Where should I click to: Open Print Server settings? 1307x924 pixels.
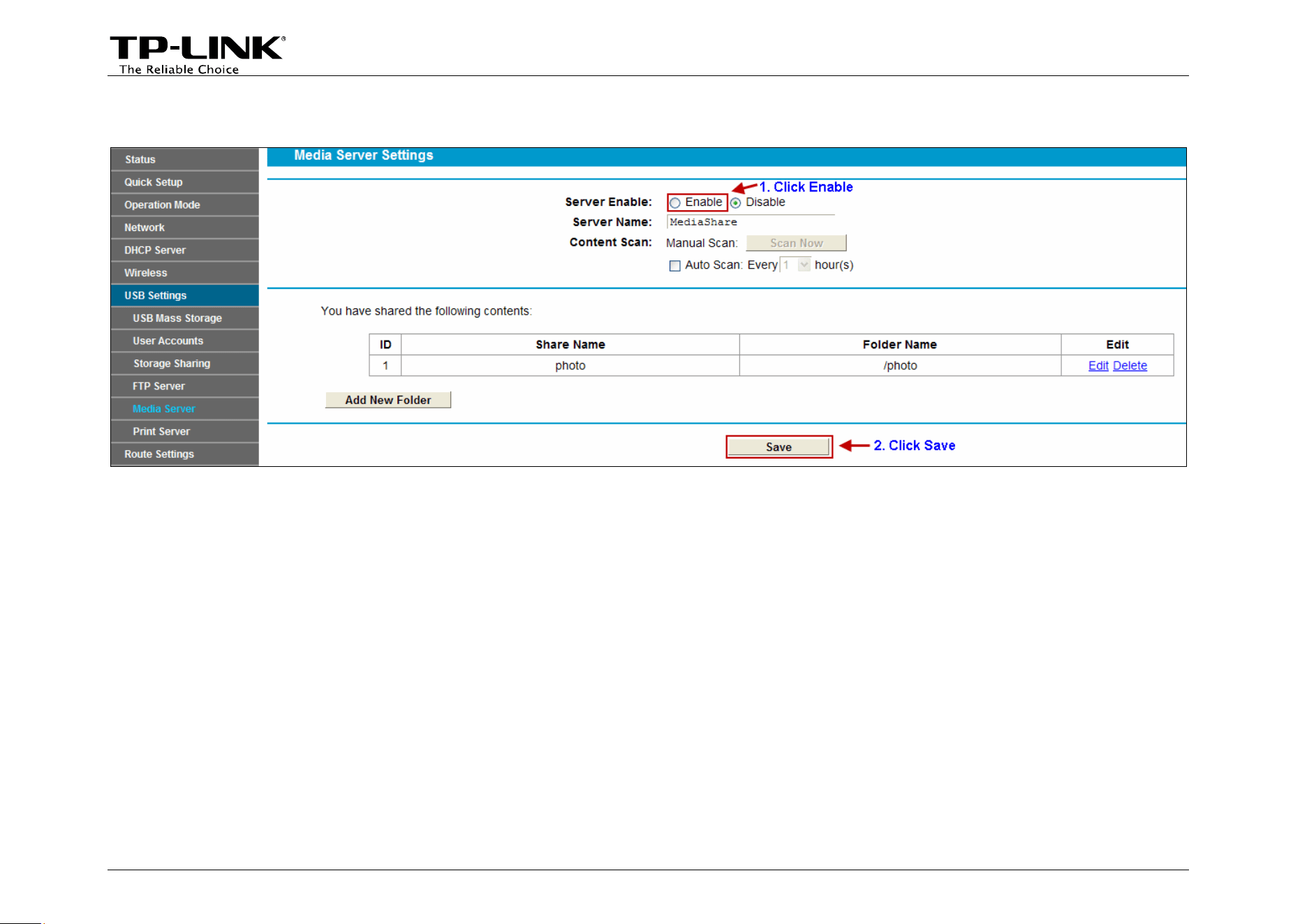[185, 431]
